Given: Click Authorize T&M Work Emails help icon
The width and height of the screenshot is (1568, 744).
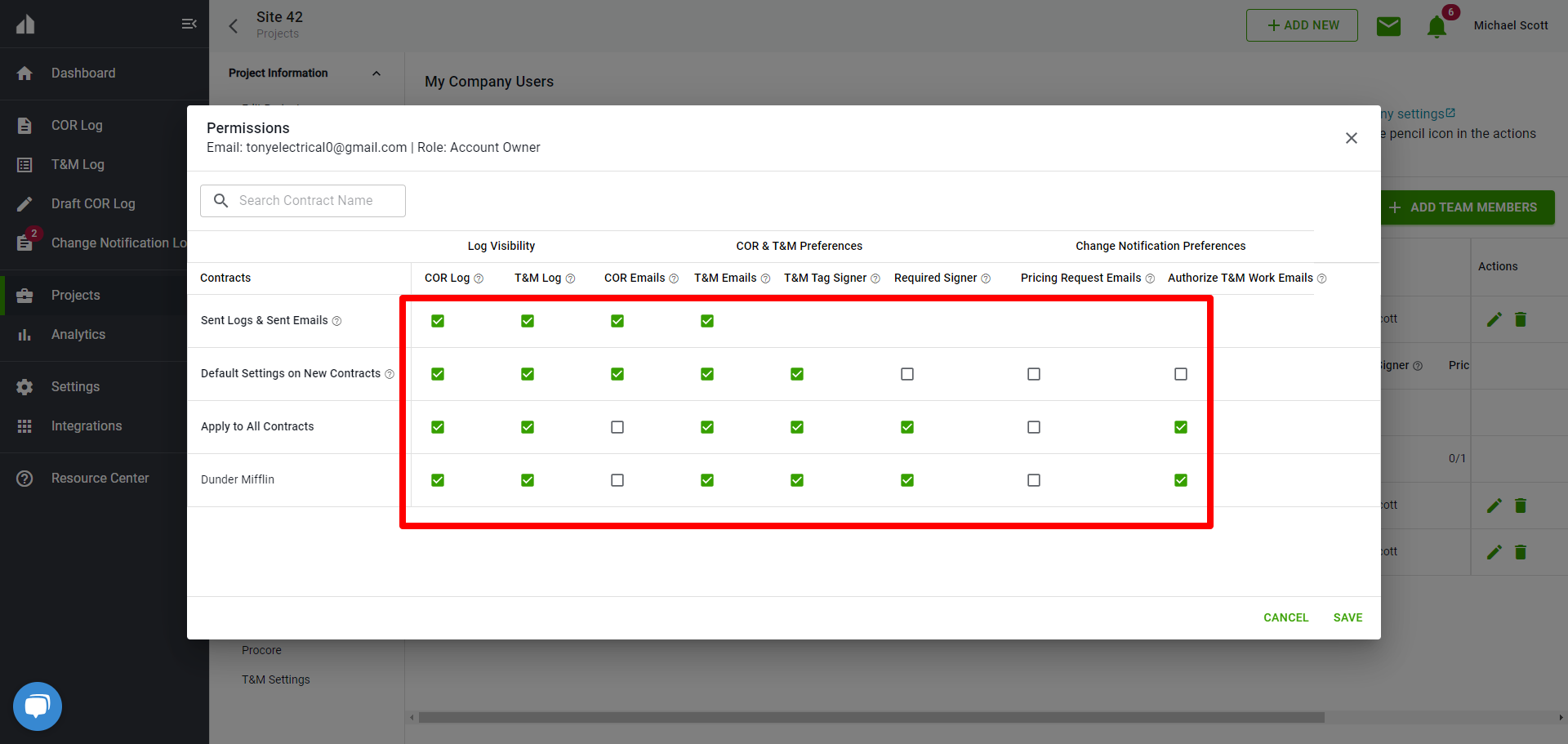Looking at the screenshot, I should (1321, 278).
